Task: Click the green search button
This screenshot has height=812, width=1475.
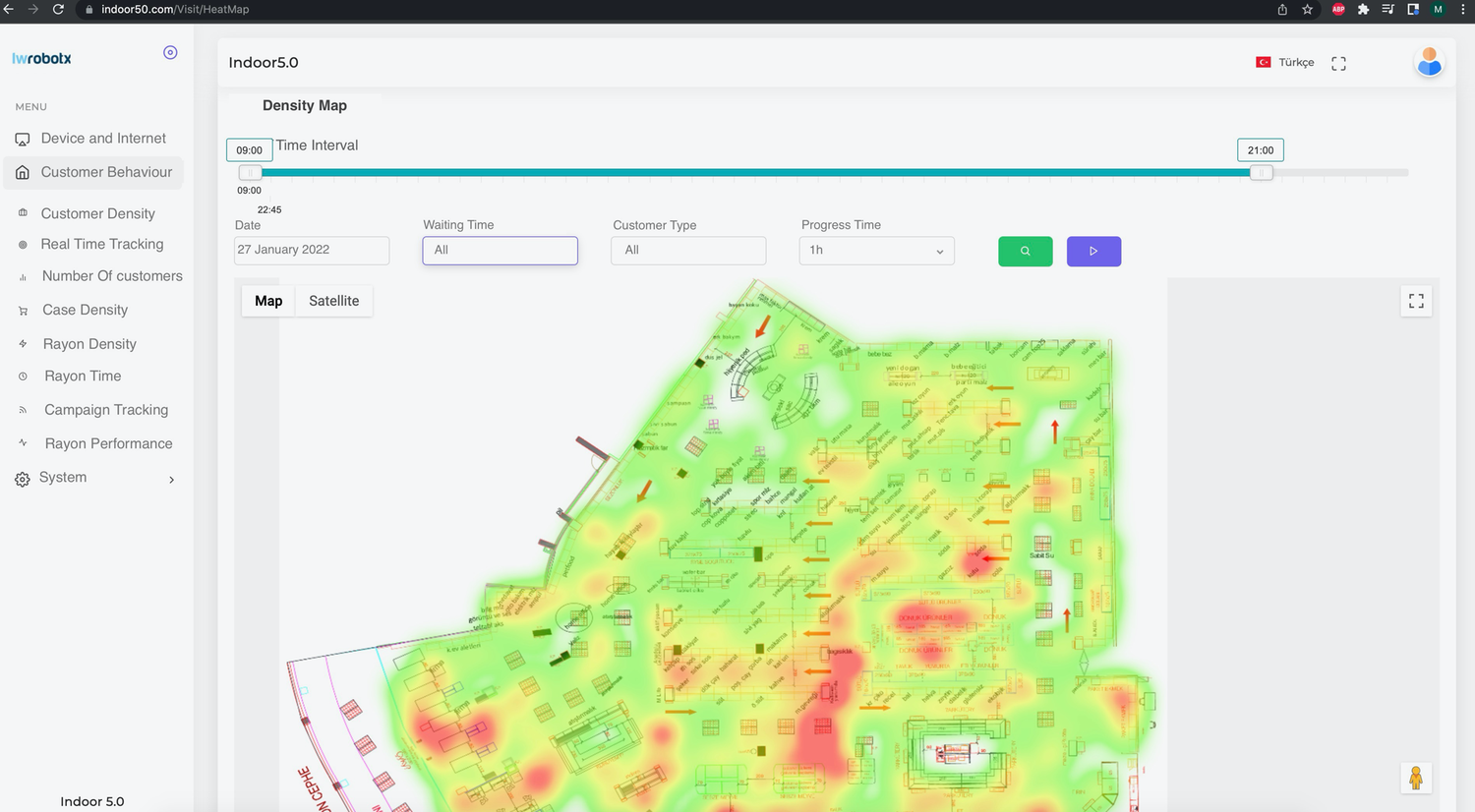Action: (1025, 251)
